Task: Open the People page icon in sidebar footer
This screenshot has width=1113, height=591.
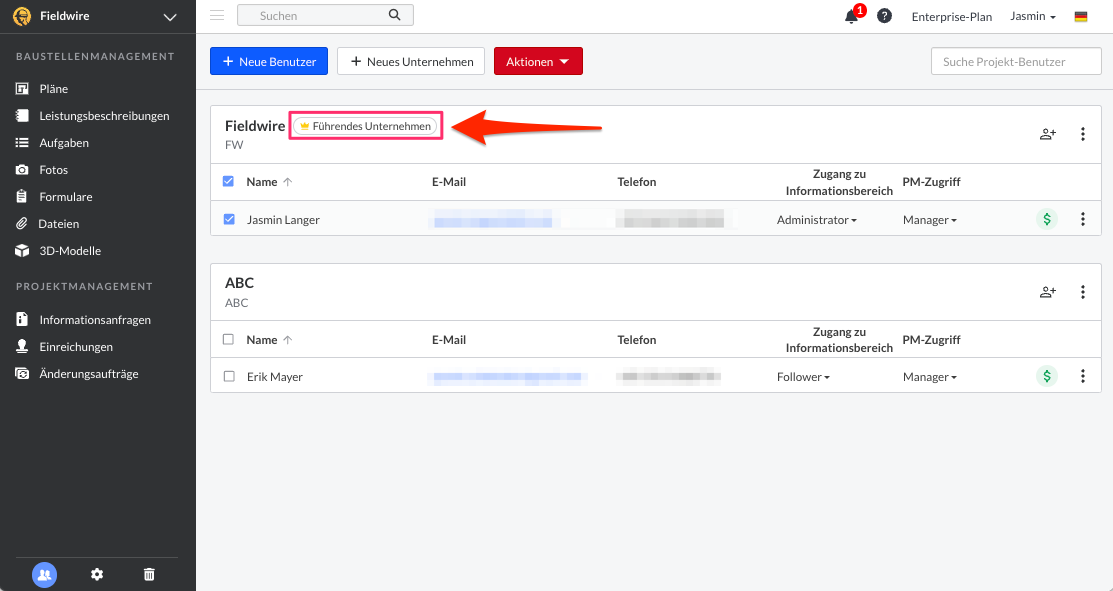Action: [x=44, y=575]
